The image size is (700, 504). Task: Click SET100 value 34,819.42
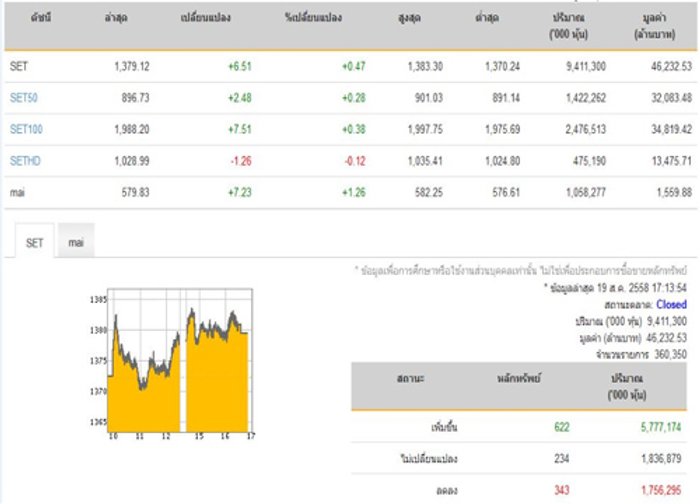tap(671, 129)
